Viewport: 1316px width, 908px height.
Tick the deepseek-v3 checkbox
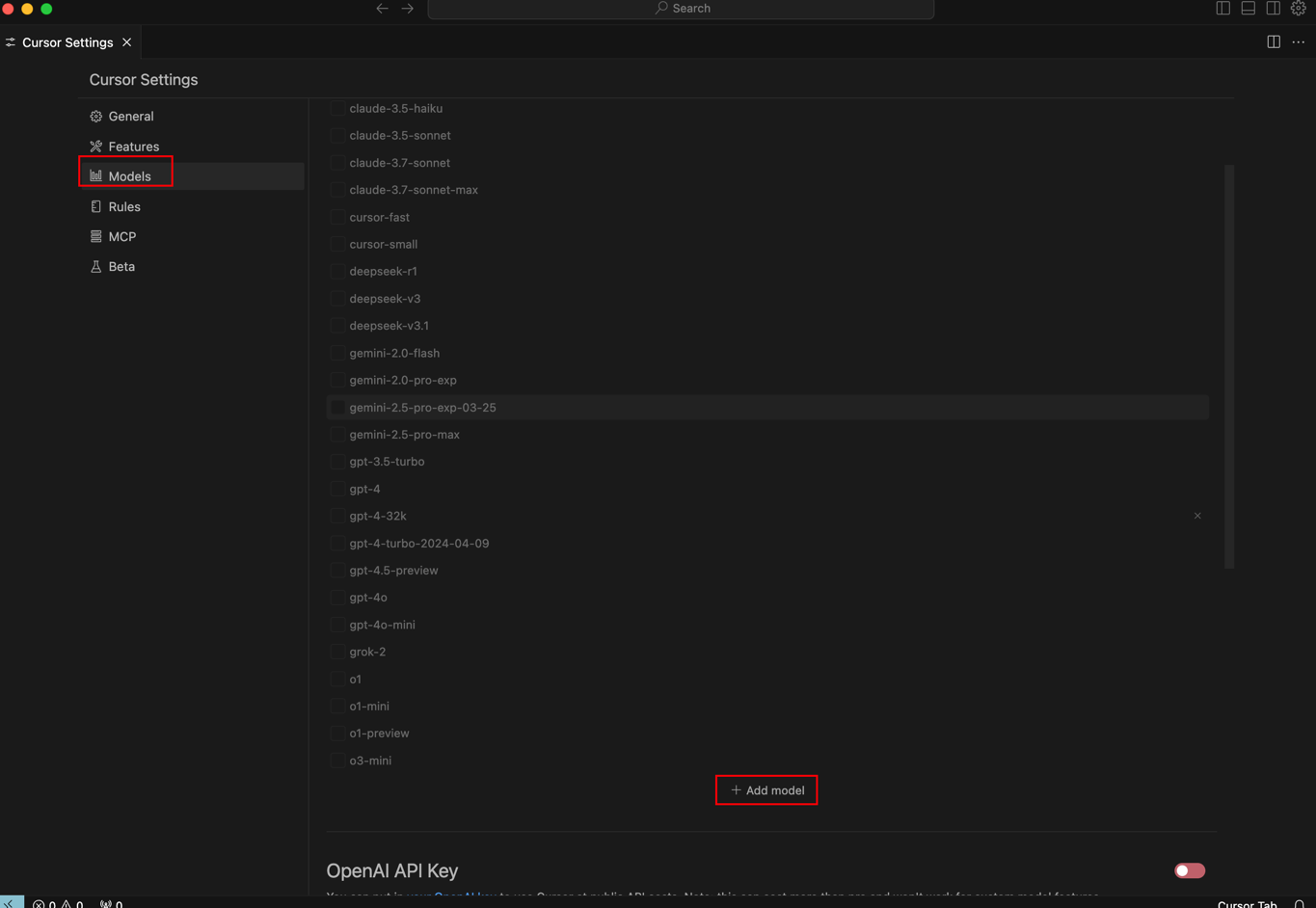click(337, 299)
